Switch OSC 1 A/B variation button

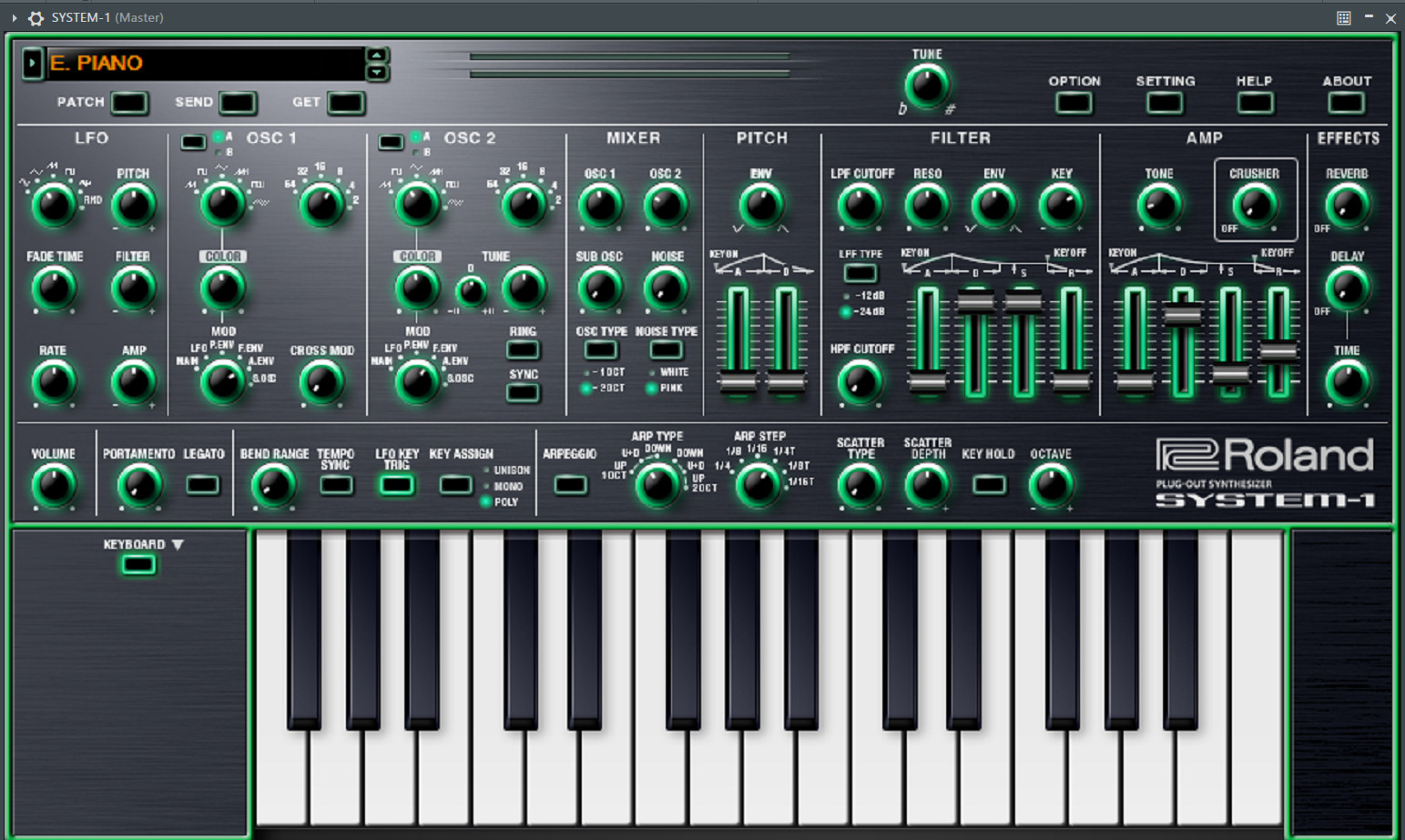coord(193,142)
